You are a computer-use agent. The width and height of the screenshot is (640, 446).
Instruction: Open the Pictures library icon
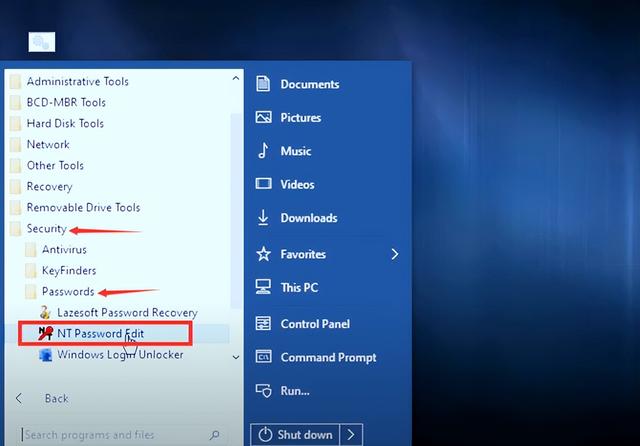[x=264, y=117]
